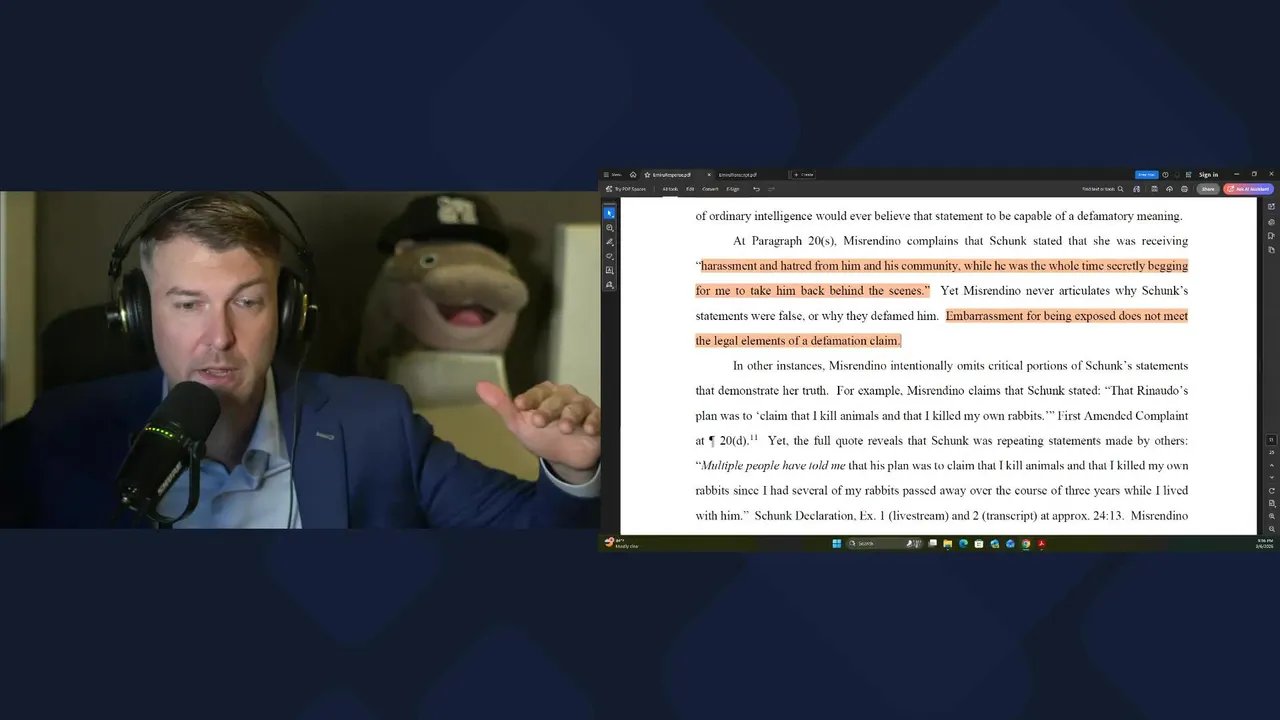This screenshot has width=1280, height=720.
Task: Open Adobe Acrobat from taskbar
Action: 1041,543
